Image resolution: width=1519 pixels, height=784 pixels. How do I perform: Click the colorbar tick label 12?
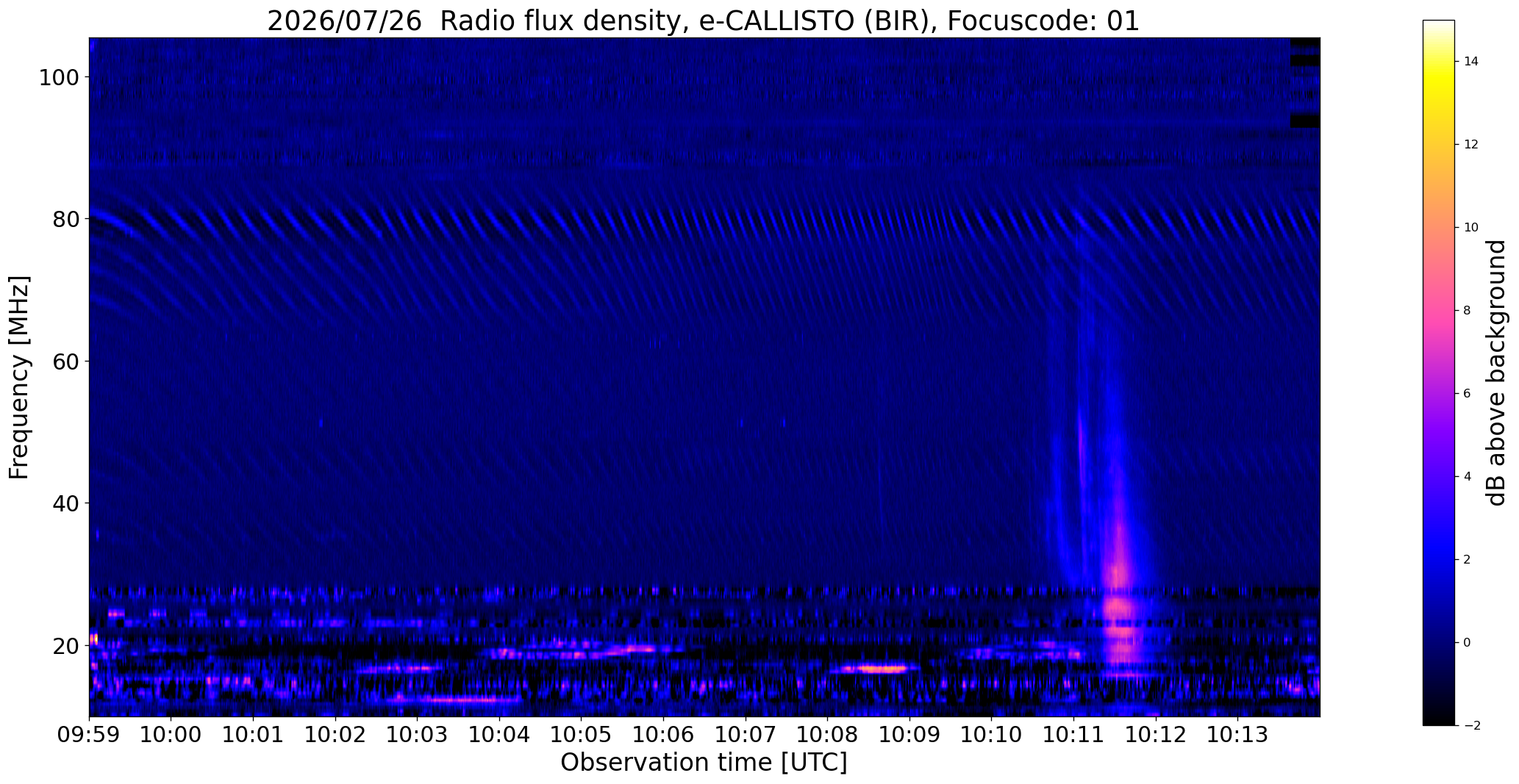point(1471,144)
